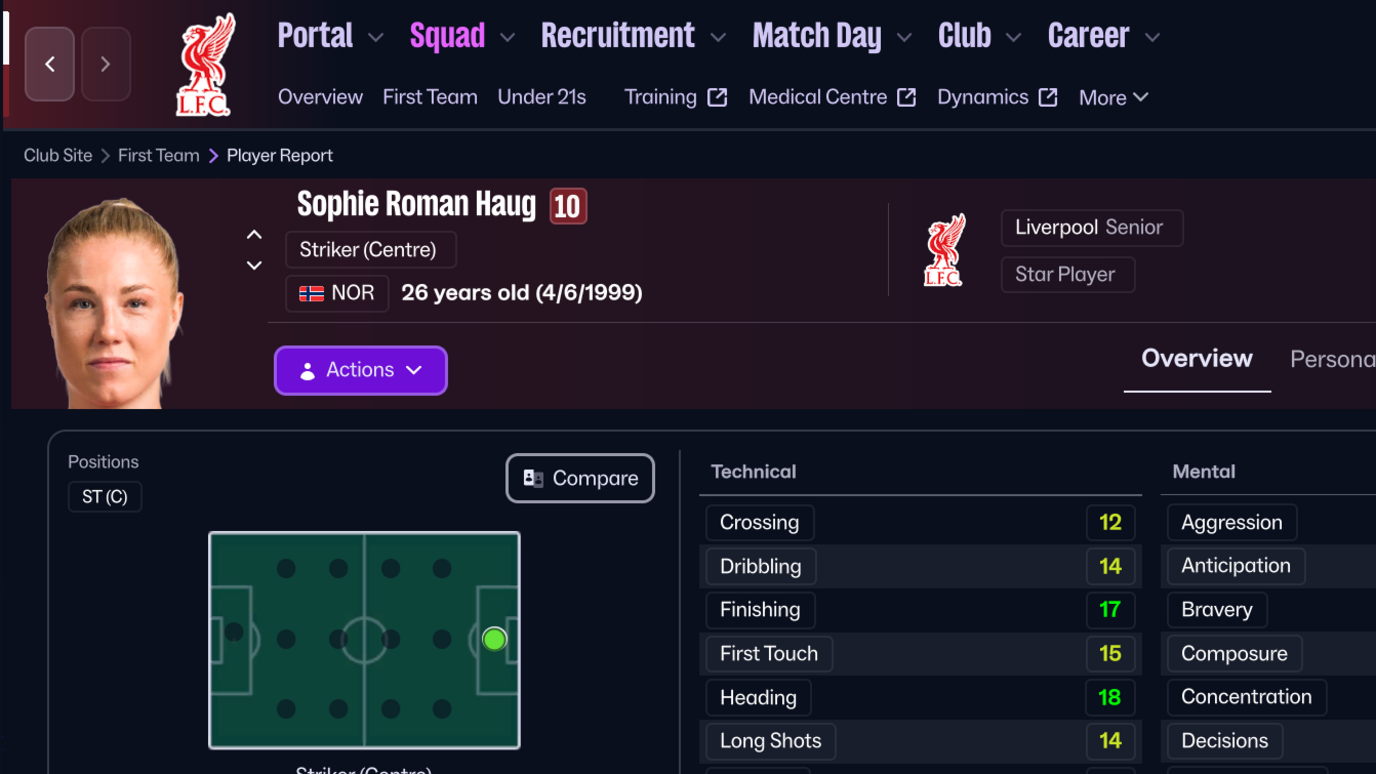The image size is (1376, 774).
Task: Click the up chevron to switch player
Action: tap(254, 233)
